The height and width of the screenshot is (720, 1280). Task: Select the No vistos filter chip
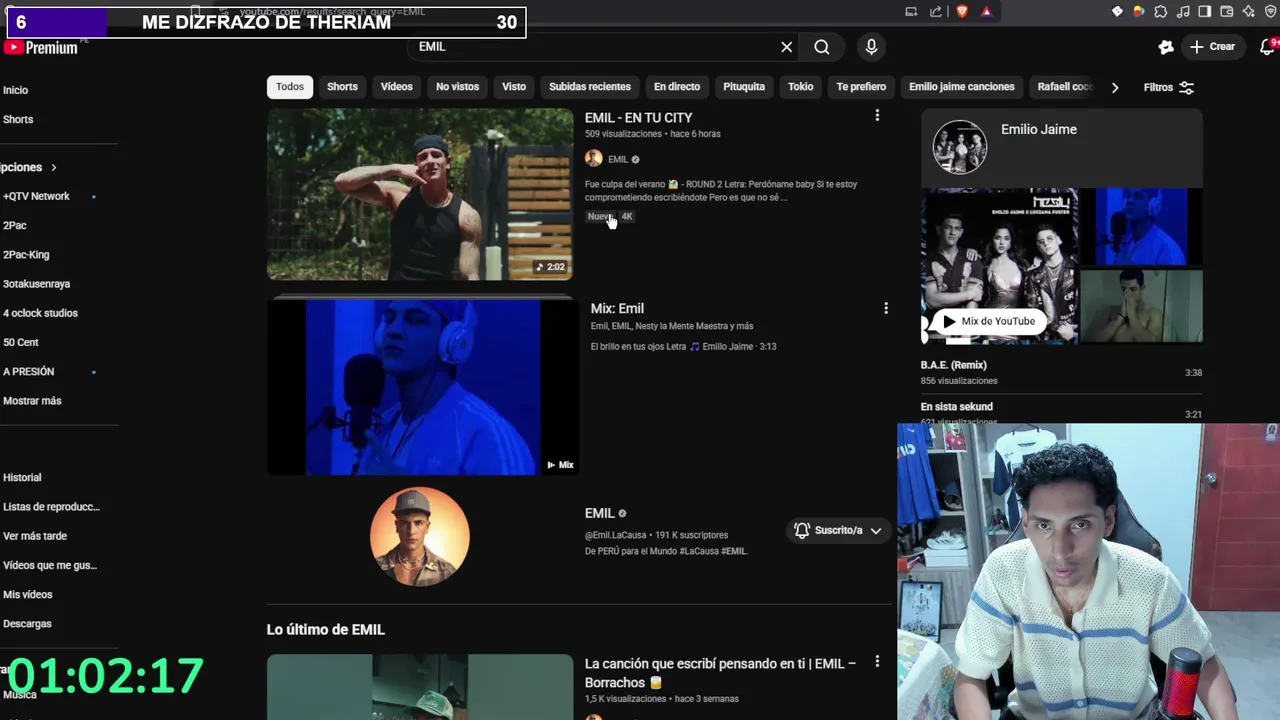(457, 87)
